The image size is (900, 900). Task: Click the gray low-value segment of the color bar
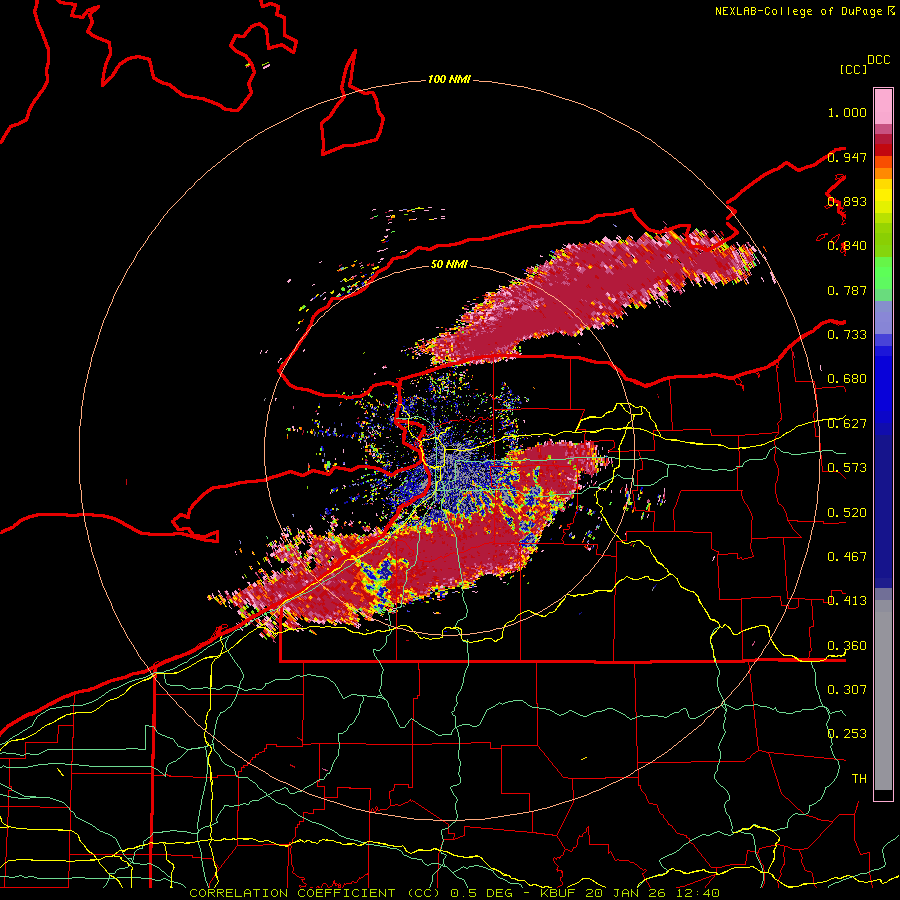(x=883, y=695)
